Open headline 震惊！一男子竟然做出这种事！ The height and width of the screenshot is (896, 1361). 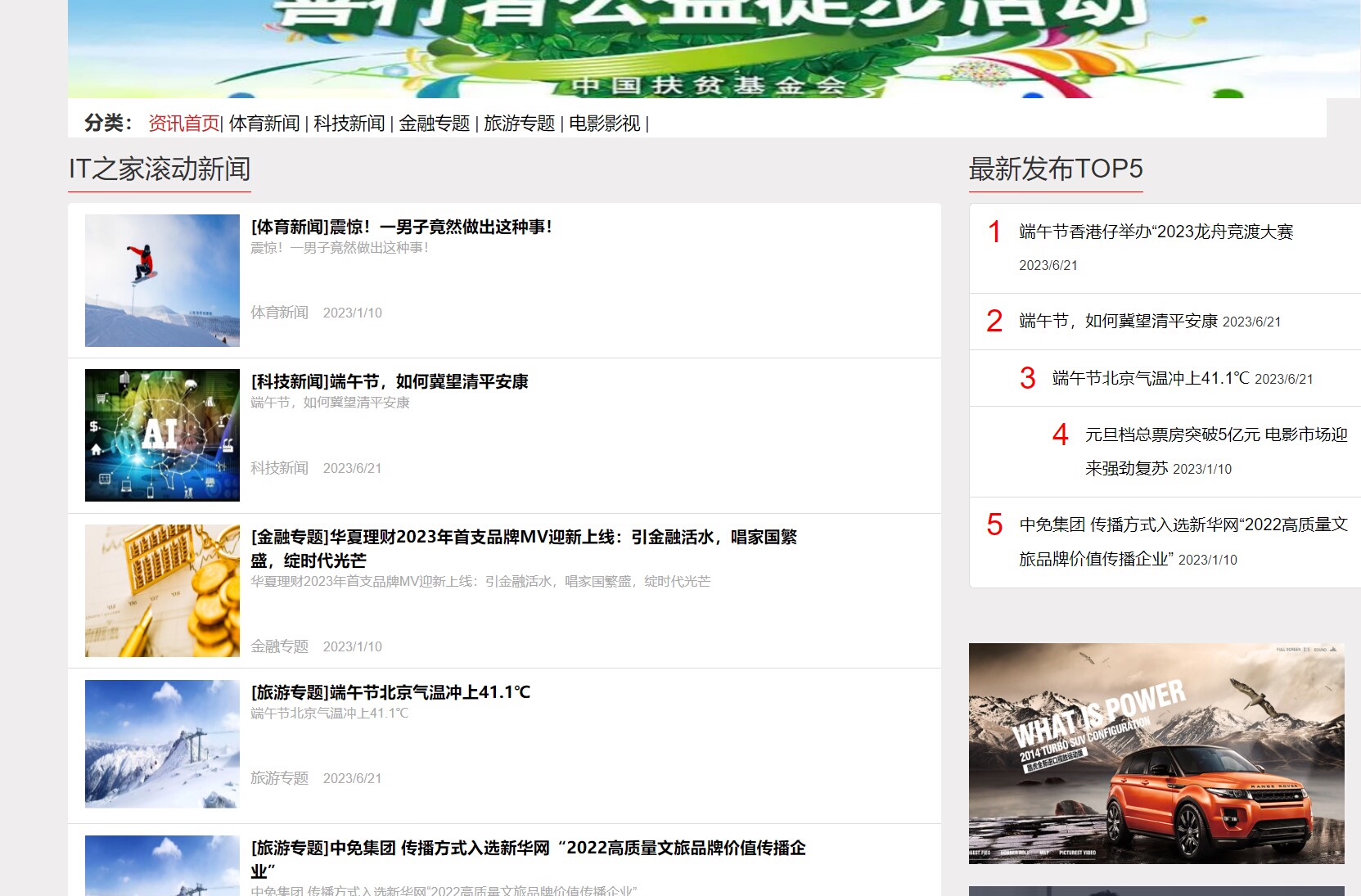point(401,227)
